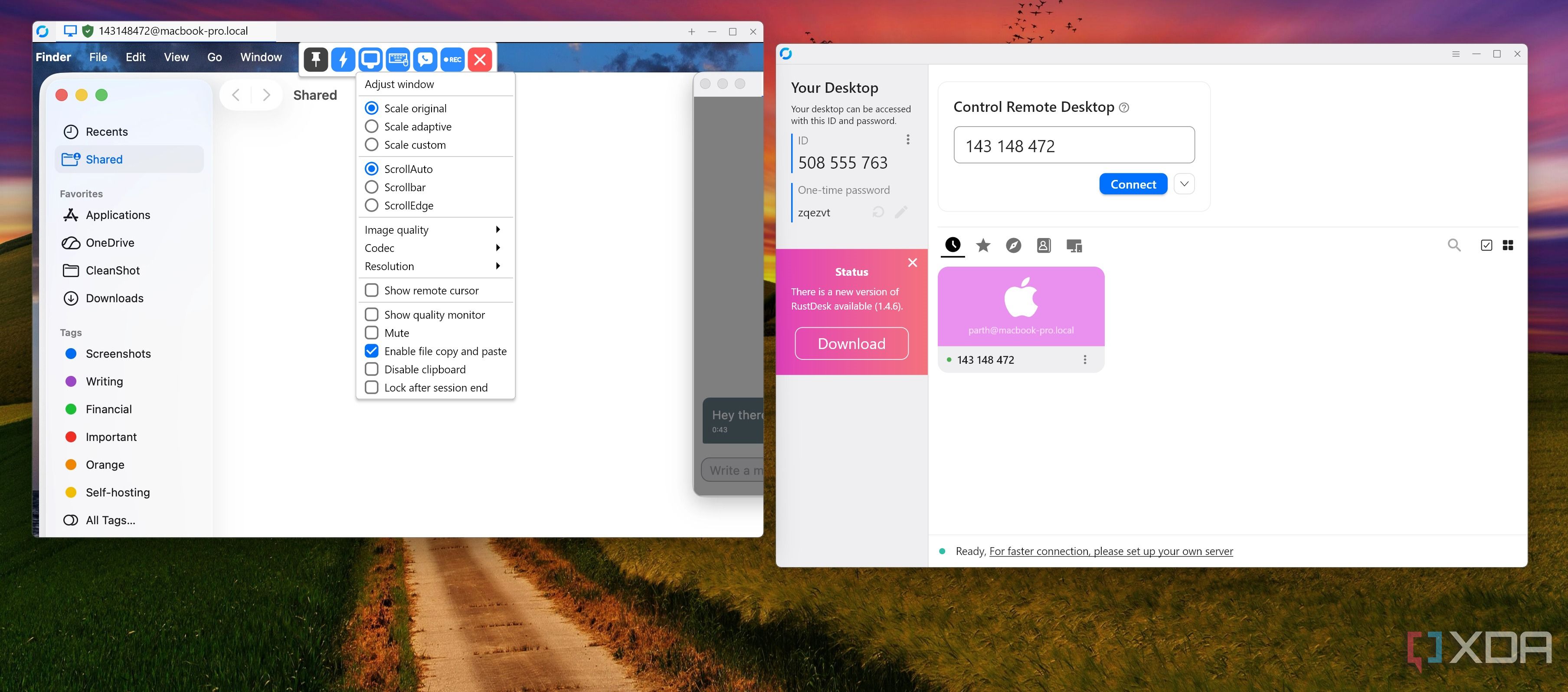
Task: Expand the Resolution submenu
Action: pos(435,266)
